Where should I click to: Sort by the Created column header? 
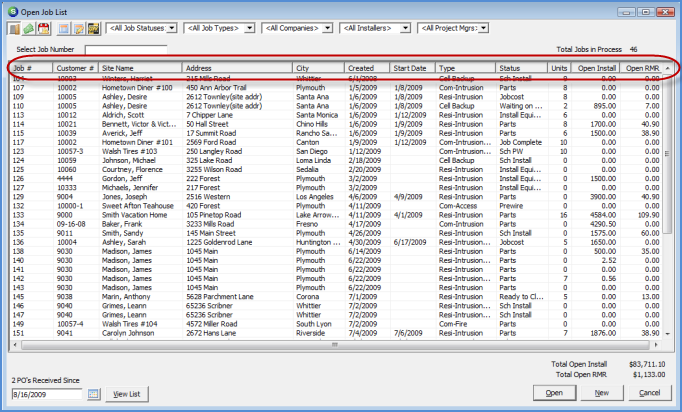coord(367,68)
